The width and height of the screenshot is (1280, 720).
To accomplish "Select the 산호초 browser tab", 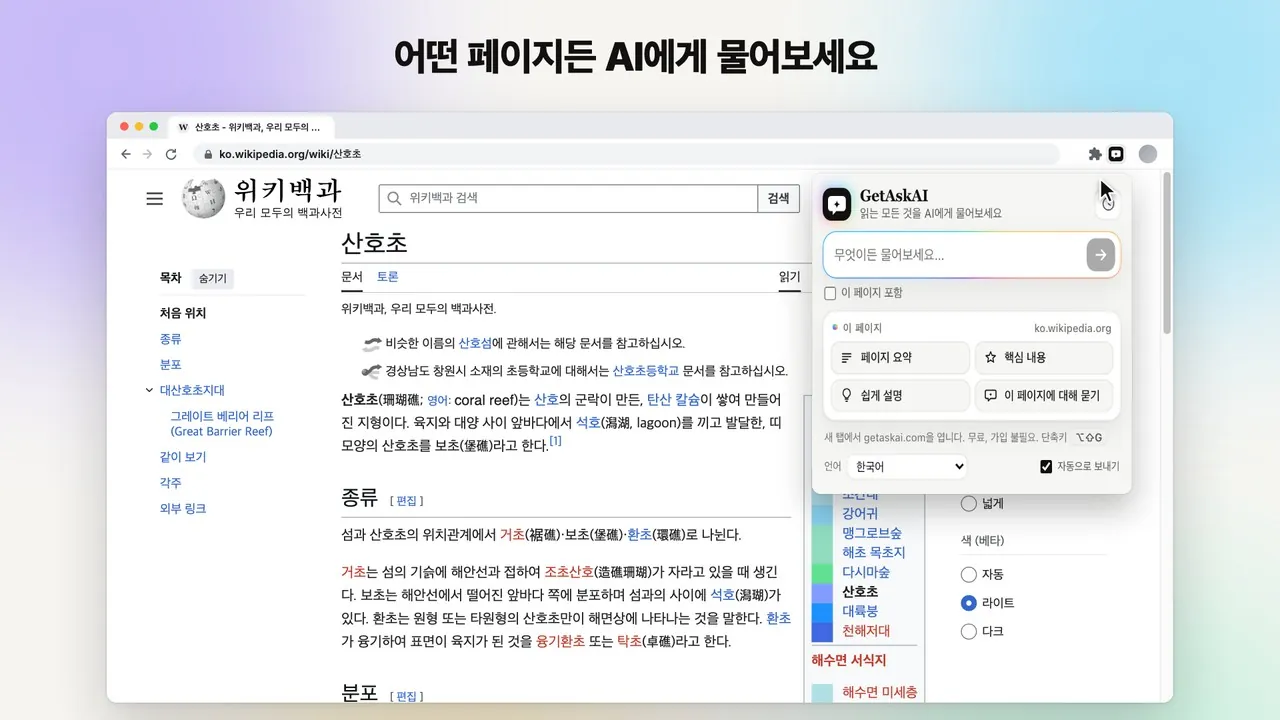I will click(250, 127).
